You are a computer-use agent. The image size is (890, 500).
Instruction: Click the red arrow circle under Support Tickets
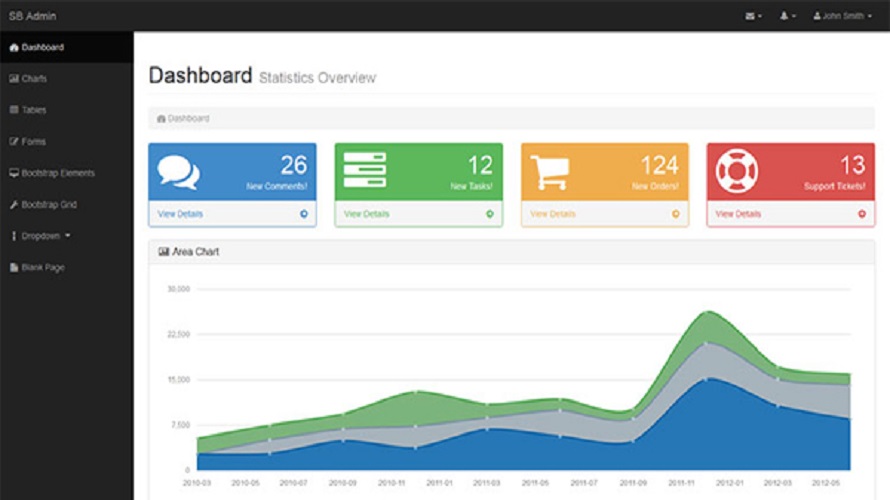(862, 214)
